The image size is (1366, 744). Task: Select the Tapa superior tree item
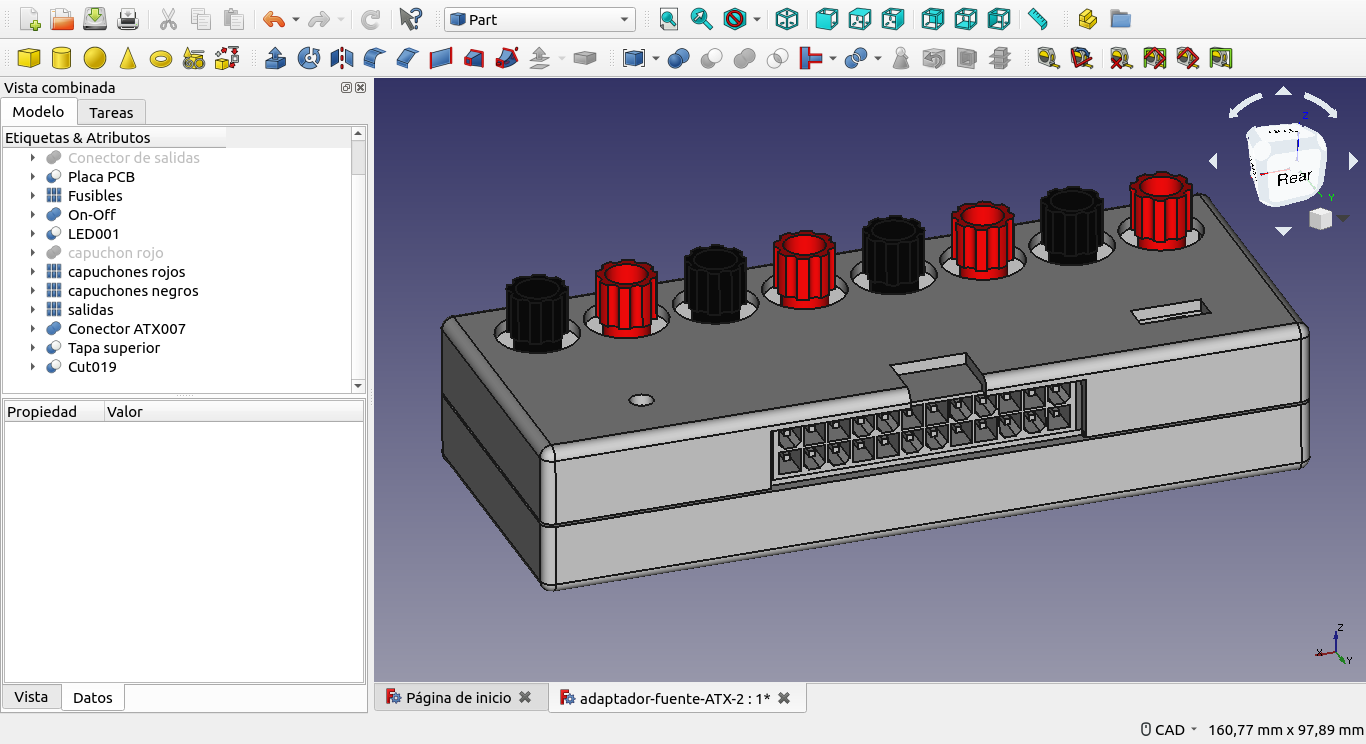[113, 348]
